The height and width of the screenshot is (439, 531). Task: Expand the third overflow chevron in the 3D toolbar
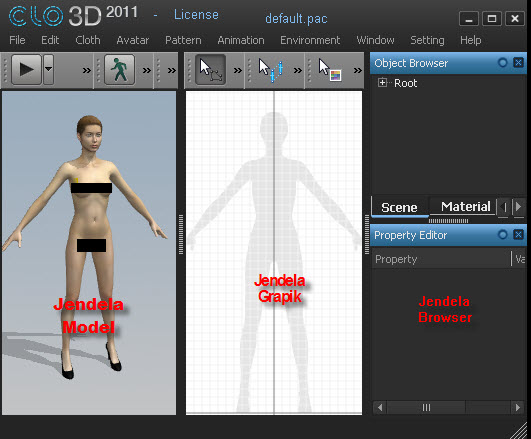pos(172,70)
